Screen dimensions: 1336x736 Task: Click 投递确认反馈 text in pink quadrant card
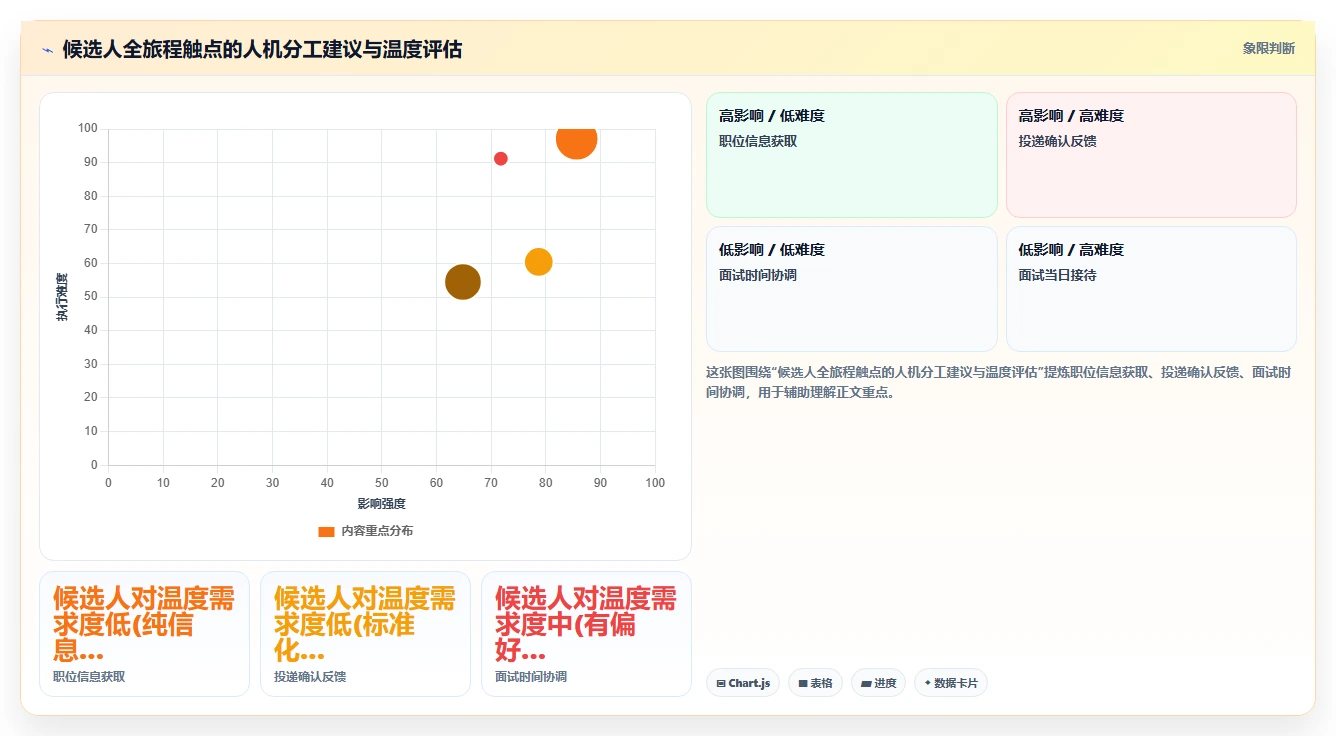pos(1058,141)
